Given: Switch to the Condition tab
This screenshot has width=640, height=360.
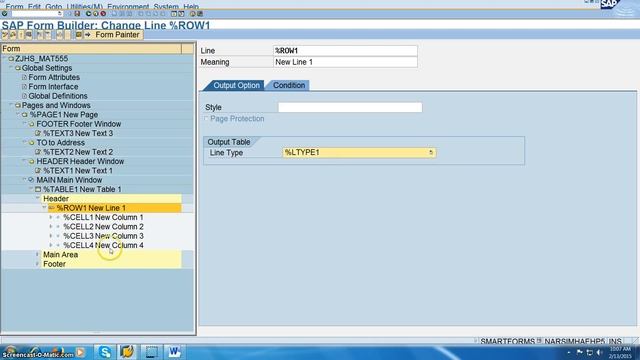Looking at the screenshot, I should (x=289, y=85).
